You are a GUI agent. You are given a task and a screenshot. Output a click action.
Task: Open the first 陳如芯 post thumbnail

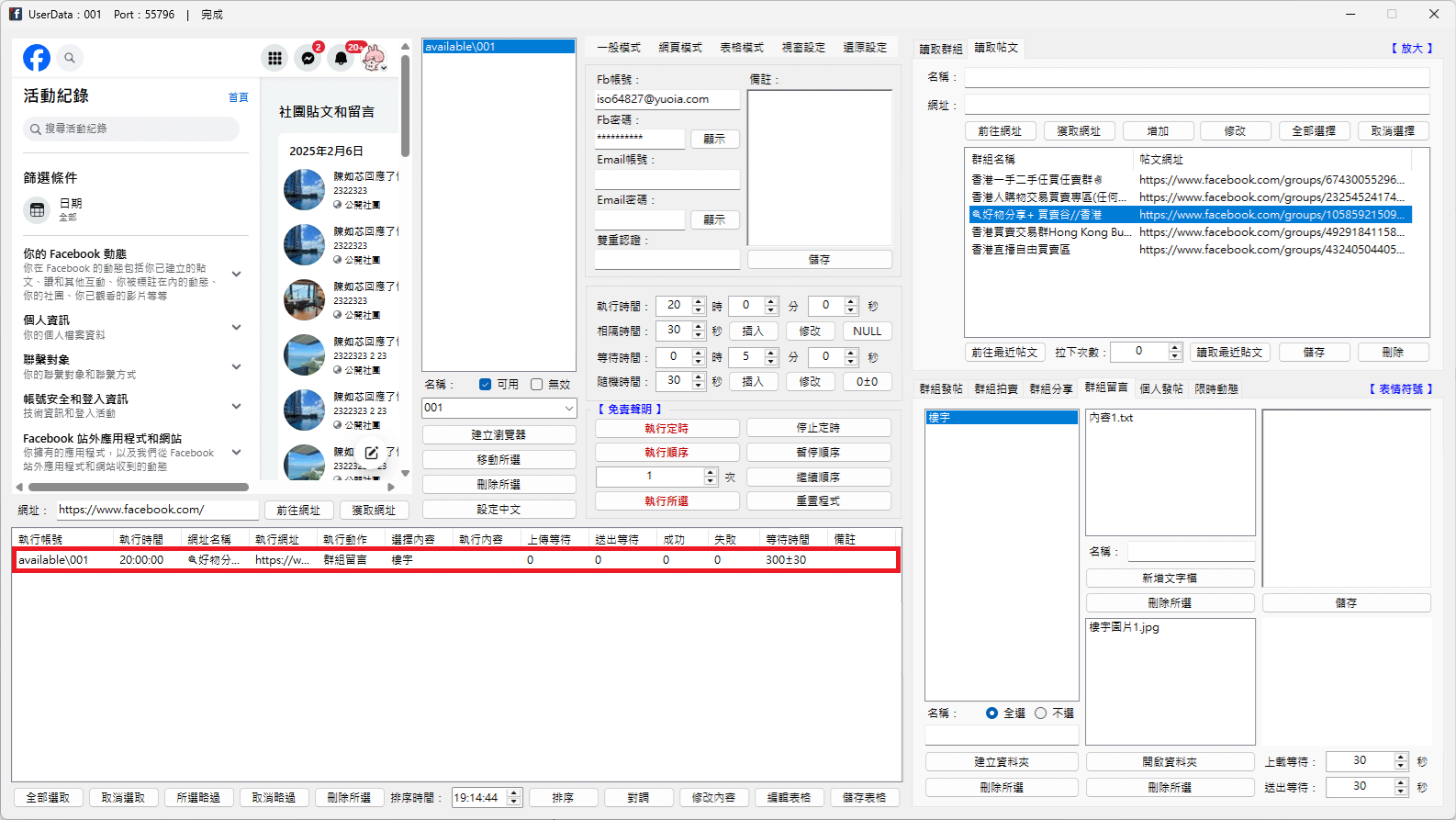(304, 189)
